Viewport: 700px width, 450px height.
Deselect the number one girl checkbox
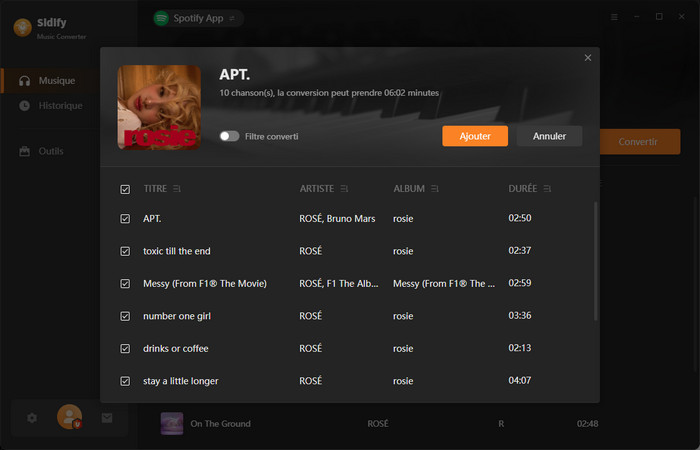click(x=125, y=316)
